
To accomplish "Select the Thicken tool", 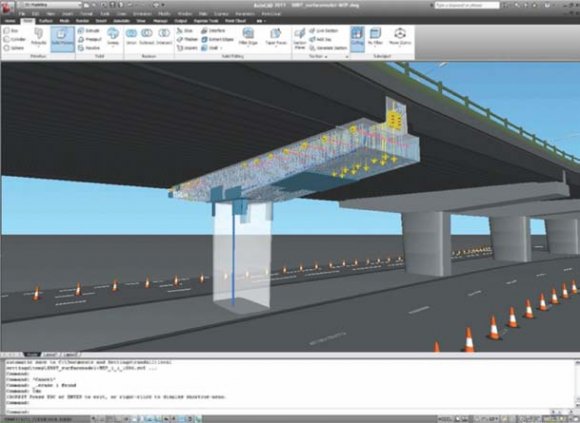I will click(187, 39).
